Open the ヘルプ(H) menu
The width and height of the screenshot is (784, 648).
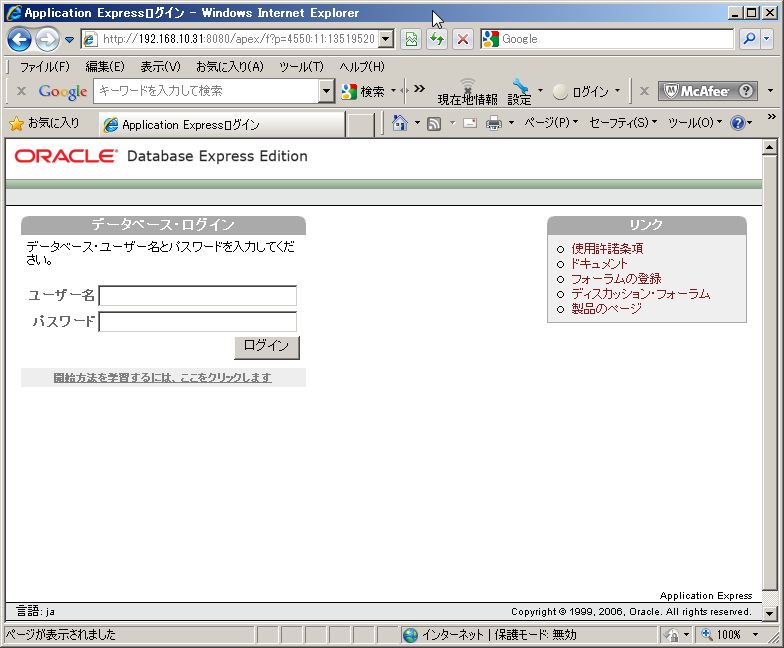362,66
